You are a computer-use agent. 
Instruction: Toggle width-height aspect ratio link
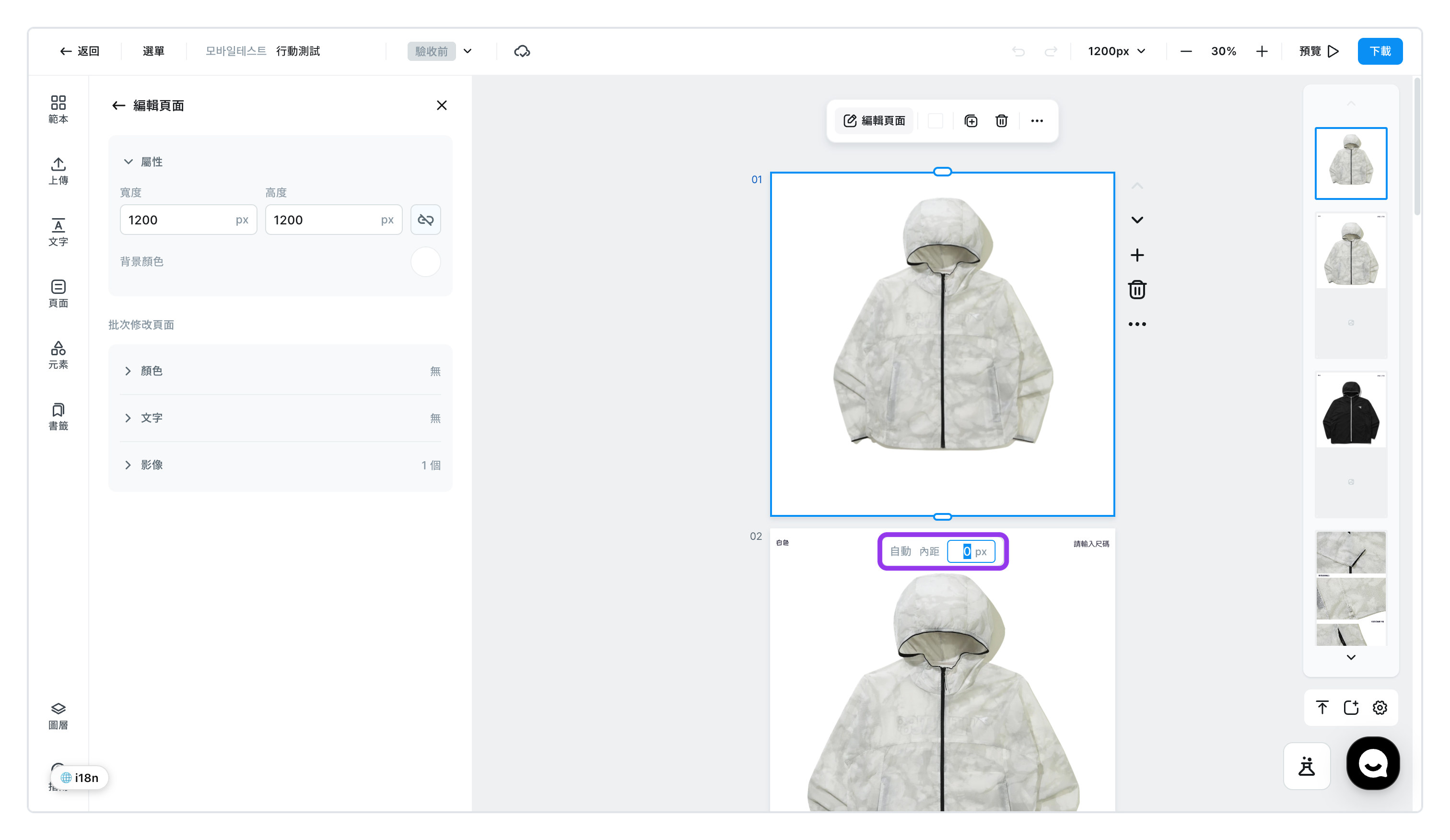pyautogui.click(x=426, y=220)
